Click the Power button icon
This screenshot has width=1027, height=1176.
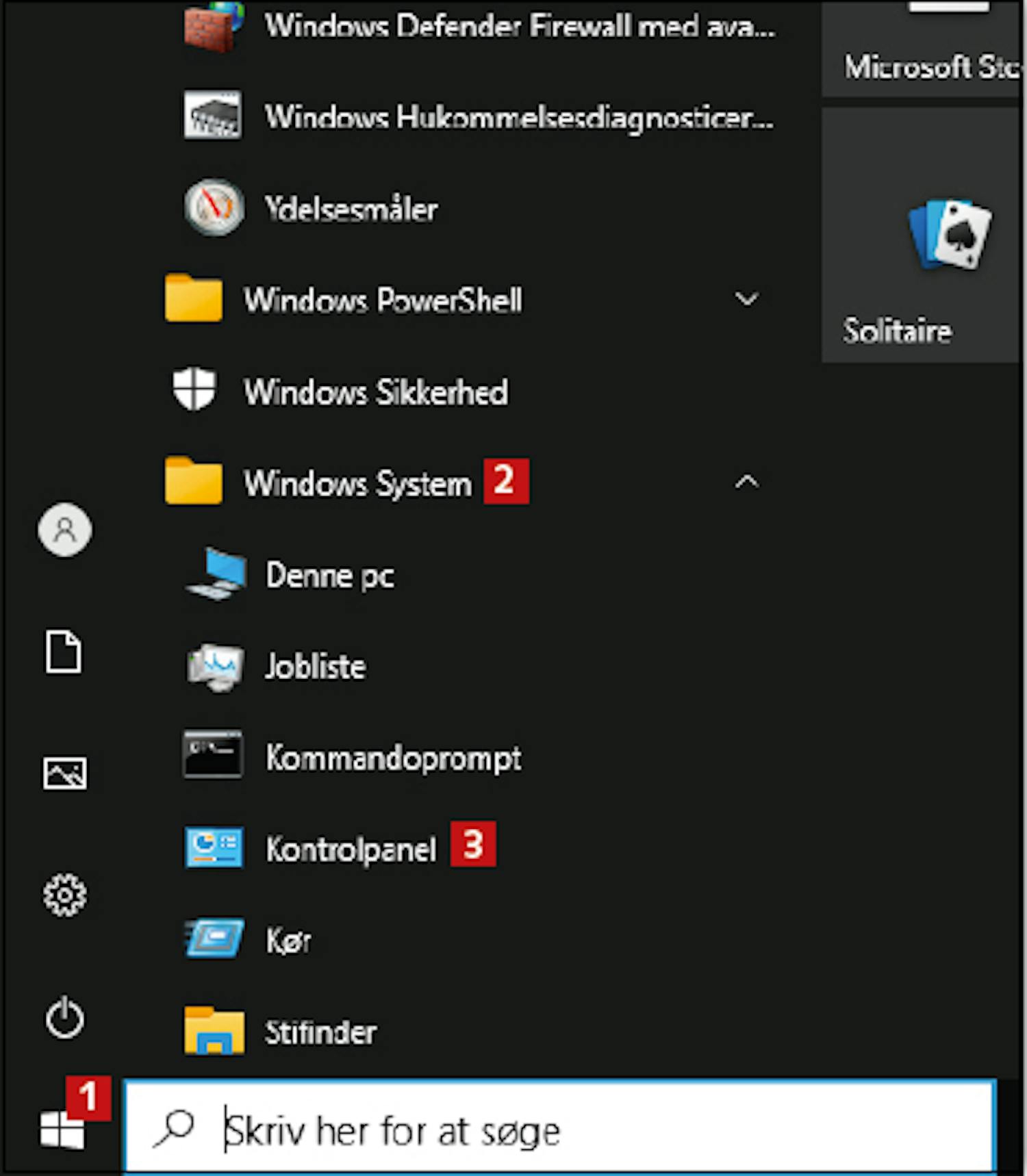pos(65,1017)
